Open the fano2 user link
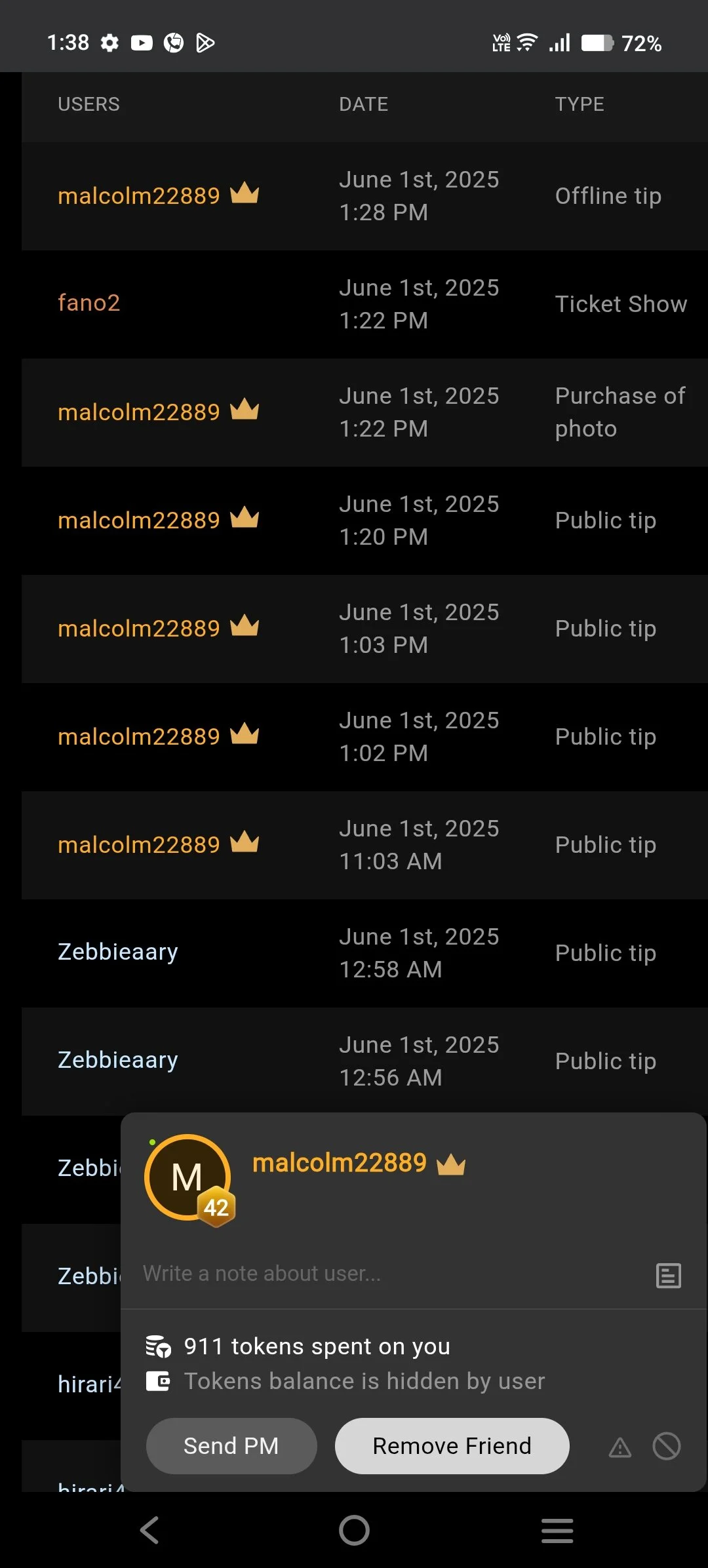The width and height of the screenshot is (708, 1568). 89,303
